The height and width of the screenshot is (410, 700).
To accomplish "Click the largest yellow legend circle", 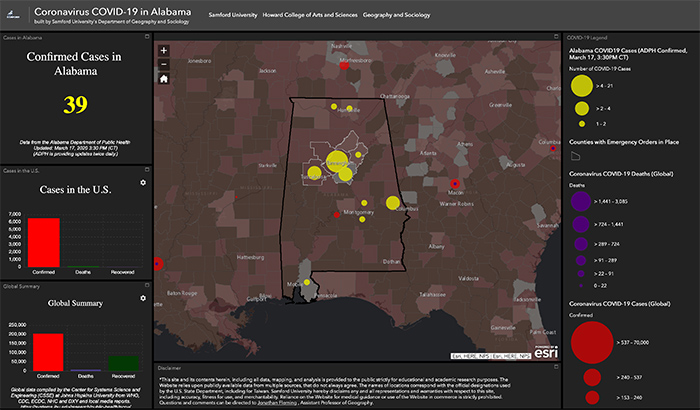I will [580, 86].
